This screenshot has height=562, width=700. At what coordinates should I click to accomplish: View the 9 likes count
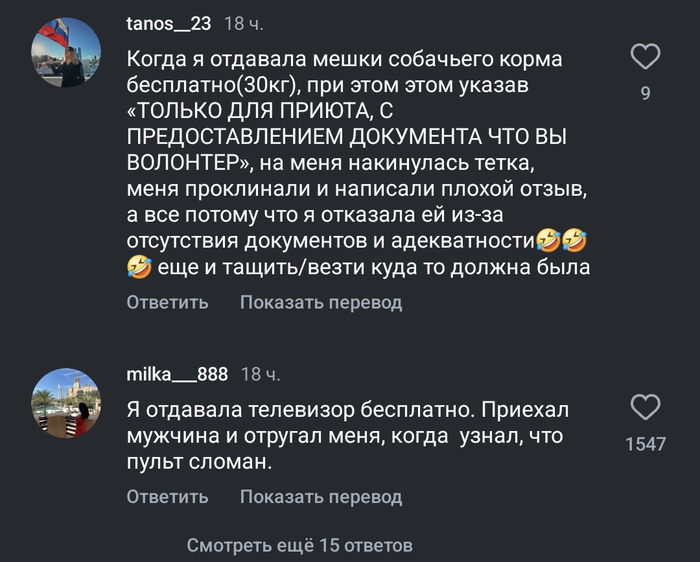pos(646,94)
